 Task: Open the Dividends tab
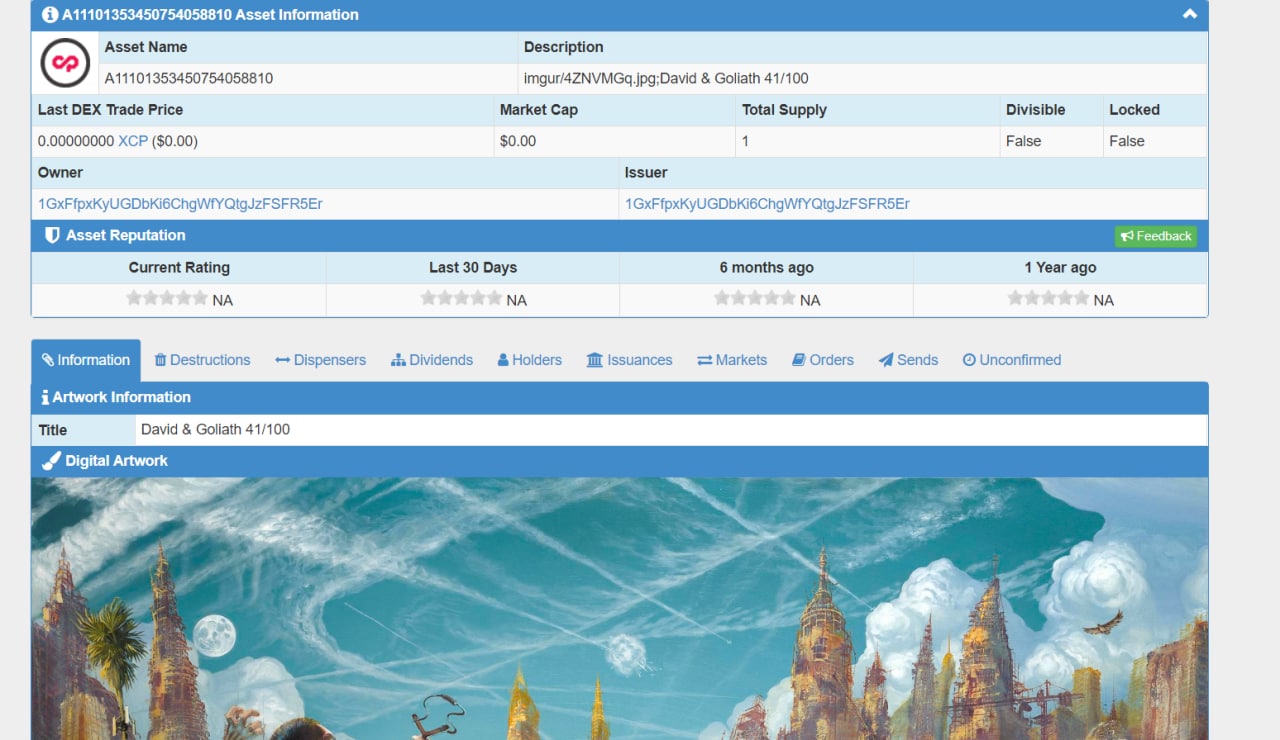point(432,360)
